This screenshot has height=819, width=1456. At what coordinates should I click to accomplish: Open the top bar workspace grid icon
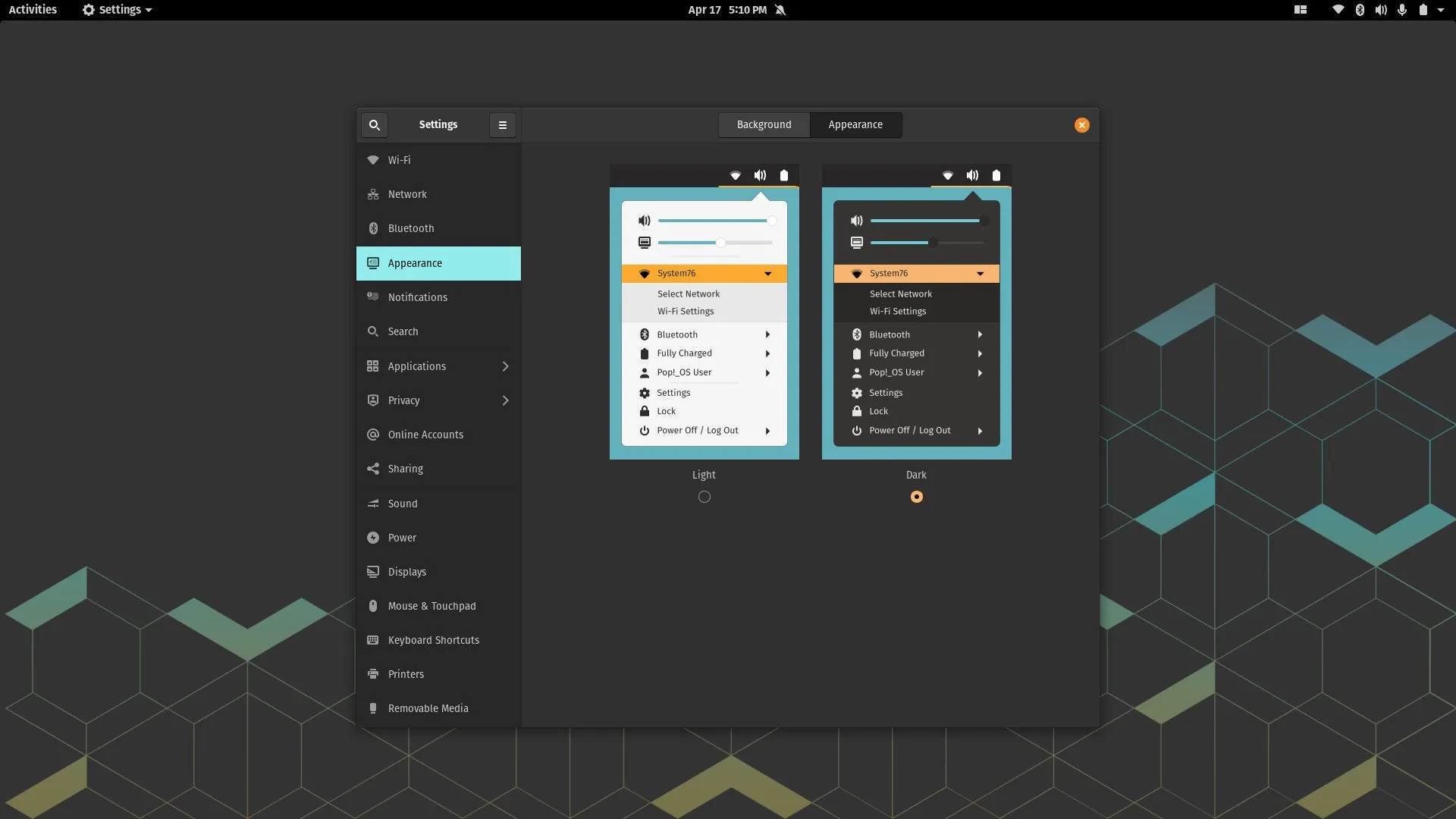tap(1301, 10)
